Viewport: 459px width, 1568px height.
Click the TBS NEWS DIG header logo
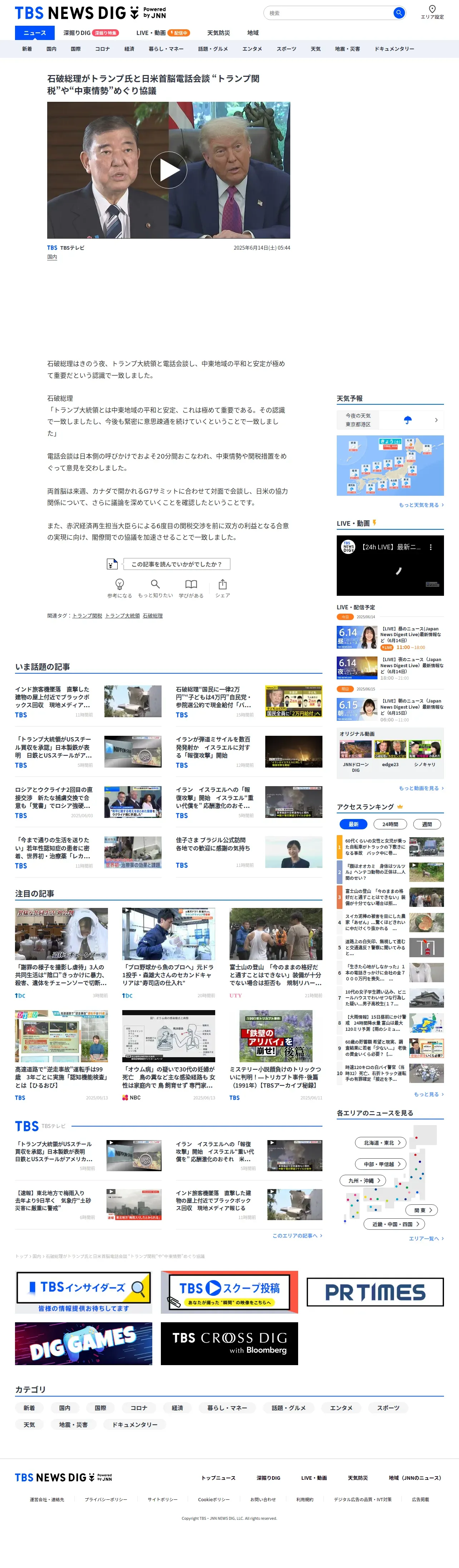point(90,13)
